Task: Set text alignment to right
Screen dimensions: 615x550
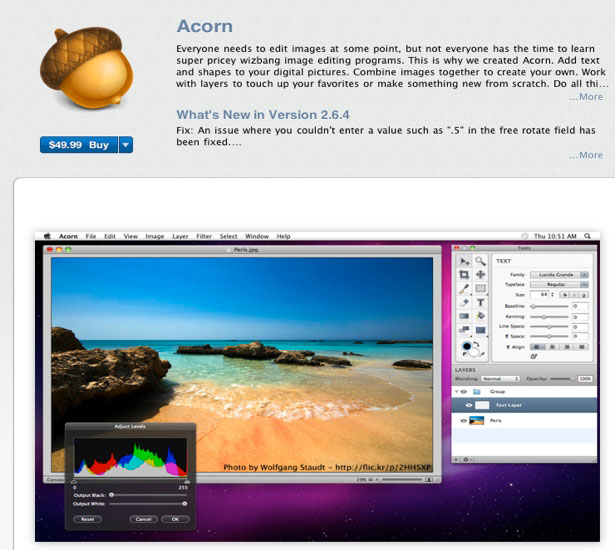Action: tap(567, 347)
